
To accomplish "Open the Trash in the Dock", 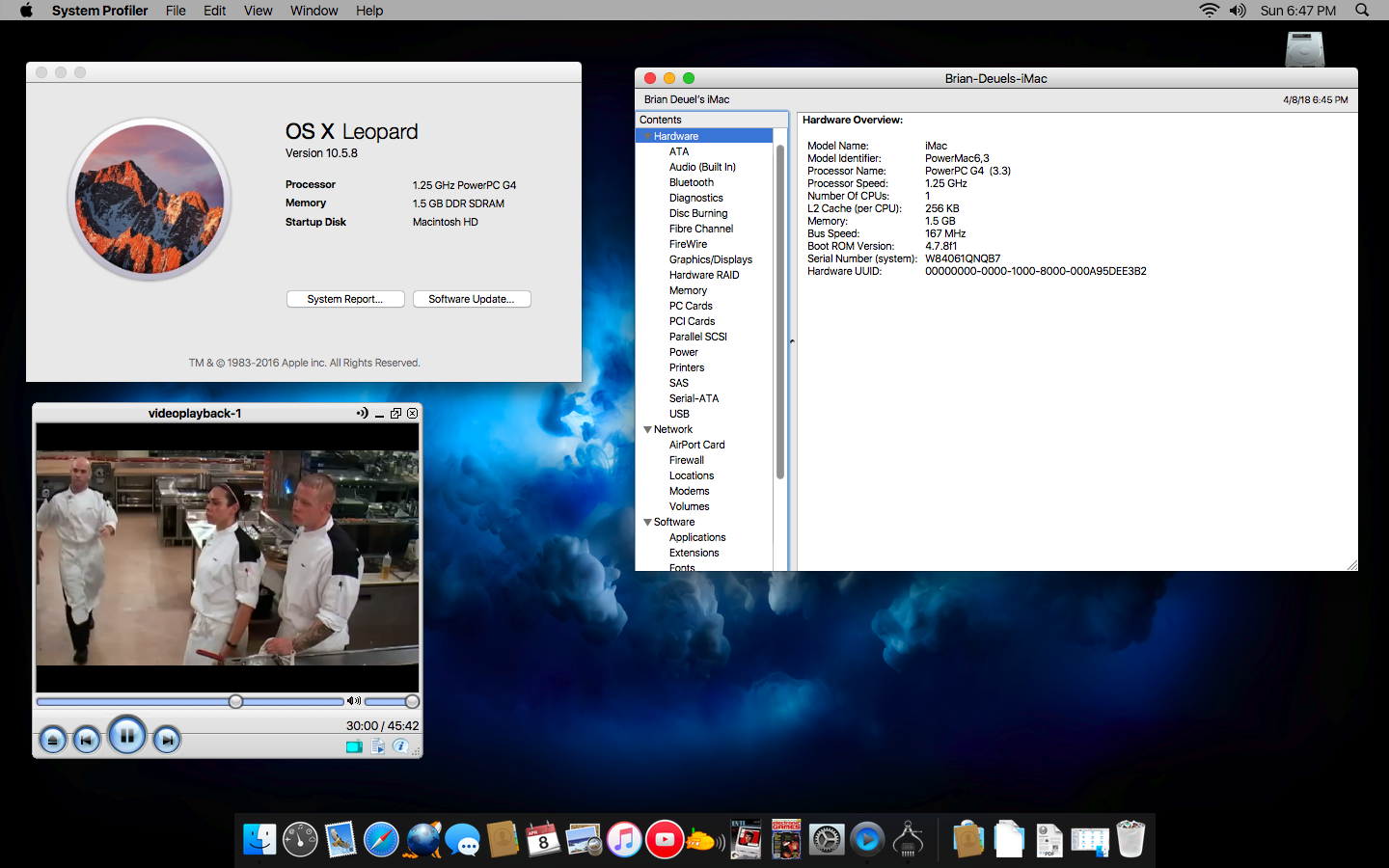I will tap(1130, 840).
